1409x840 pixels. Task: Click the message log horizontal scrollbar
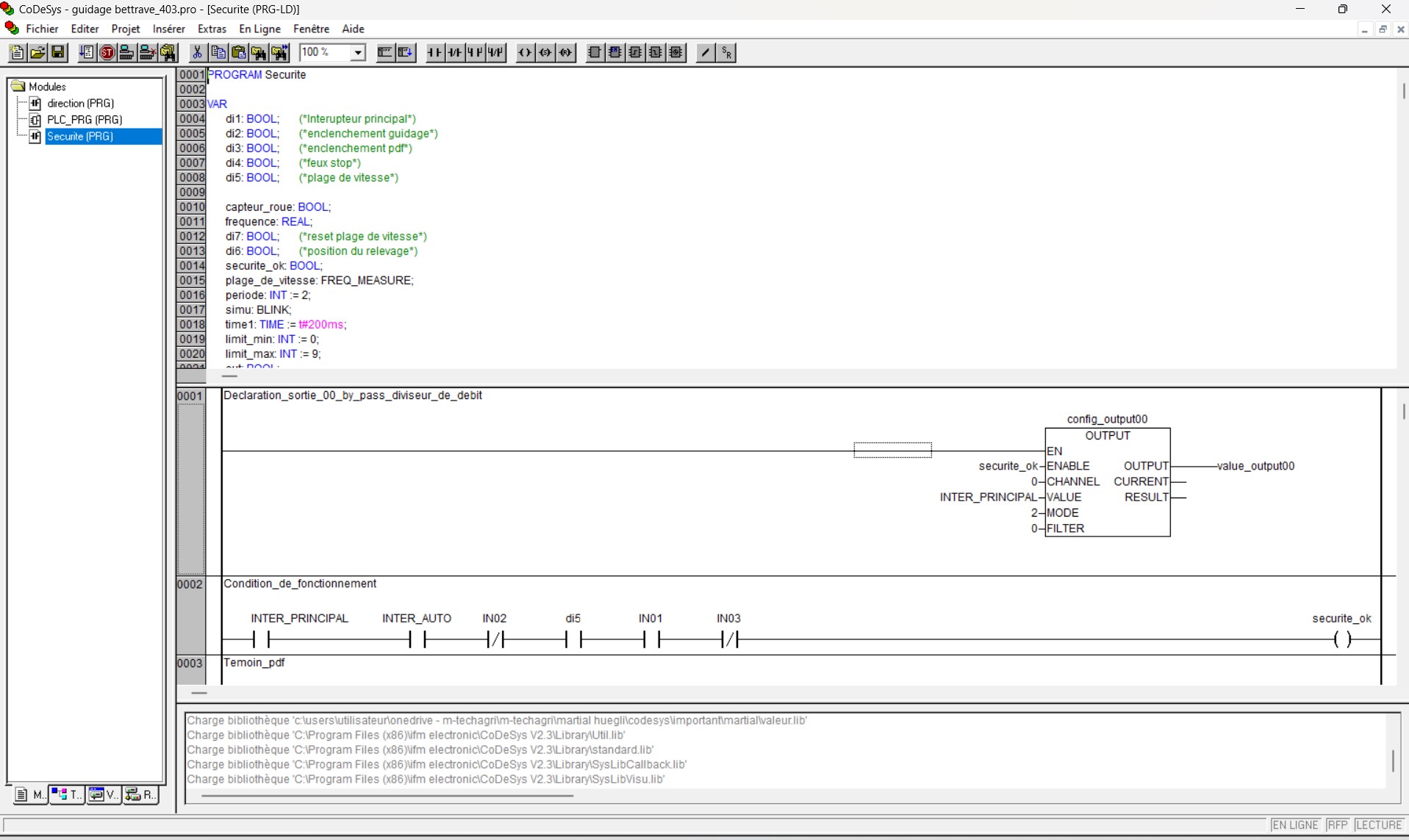click(387, 795)
